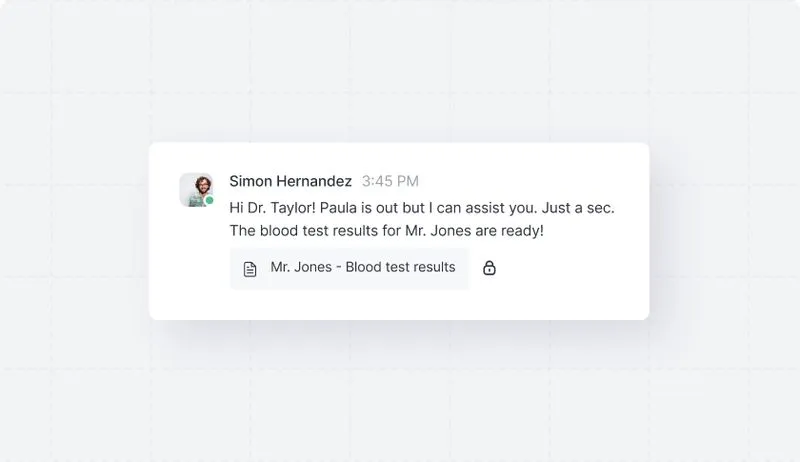Click the lock icon beside the attachment

coord(489,268)
